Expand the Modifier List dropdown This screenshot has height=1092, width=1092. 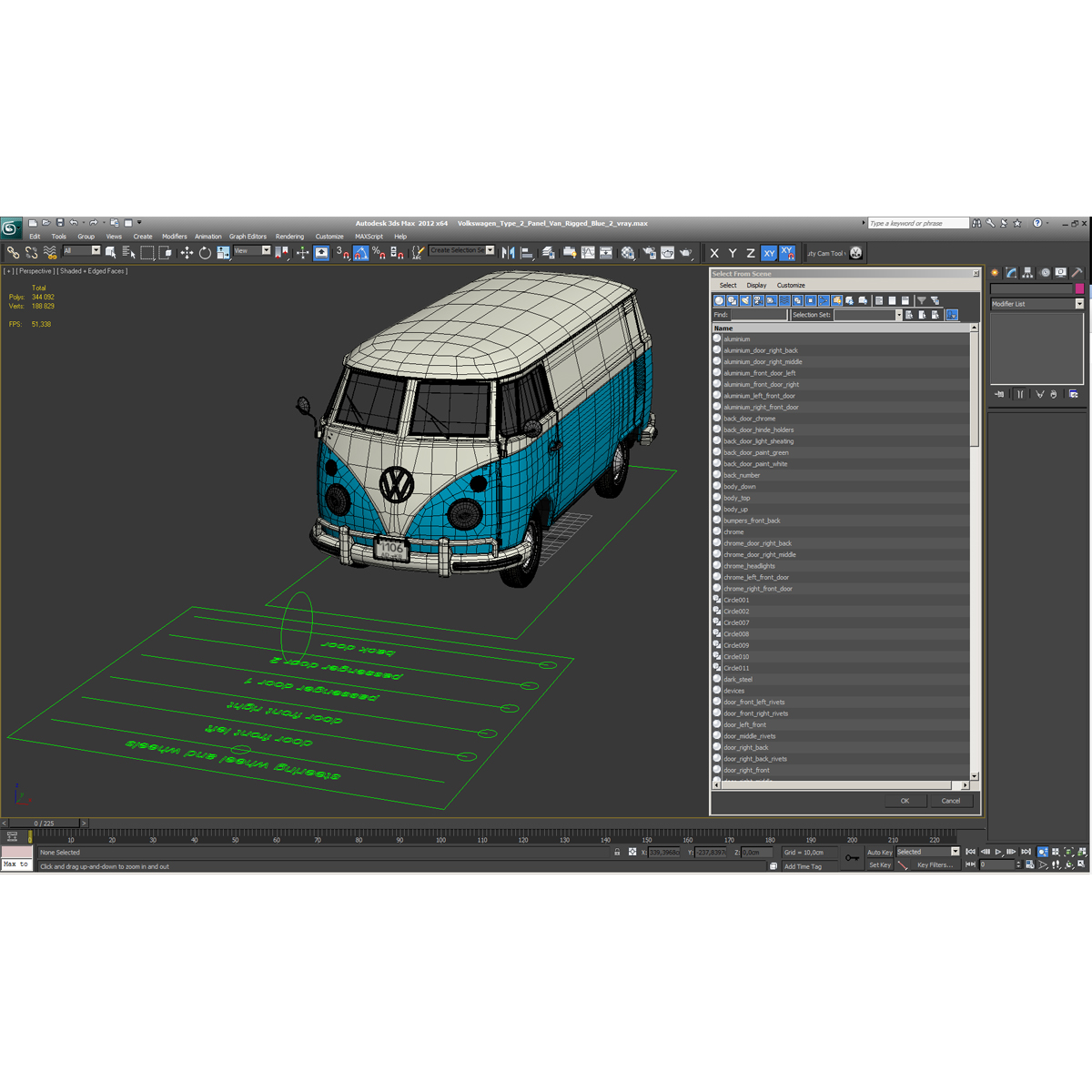(x=1079, y=304)
